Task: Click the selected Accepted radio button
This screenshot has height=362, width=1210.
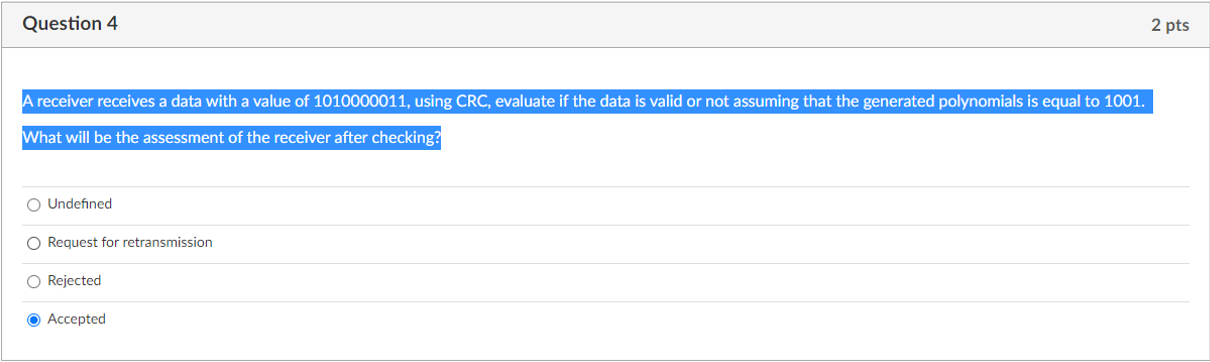Action: (x=34, y=320)
